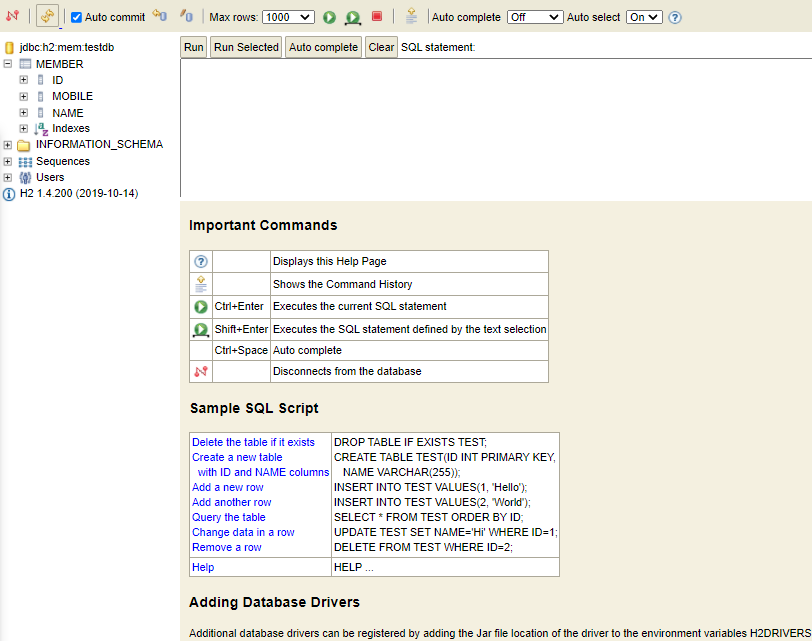This screenshot has width=812, height=641.
Task: Click the disconnect icon in Important Commands table
Action: pos(201,371)
